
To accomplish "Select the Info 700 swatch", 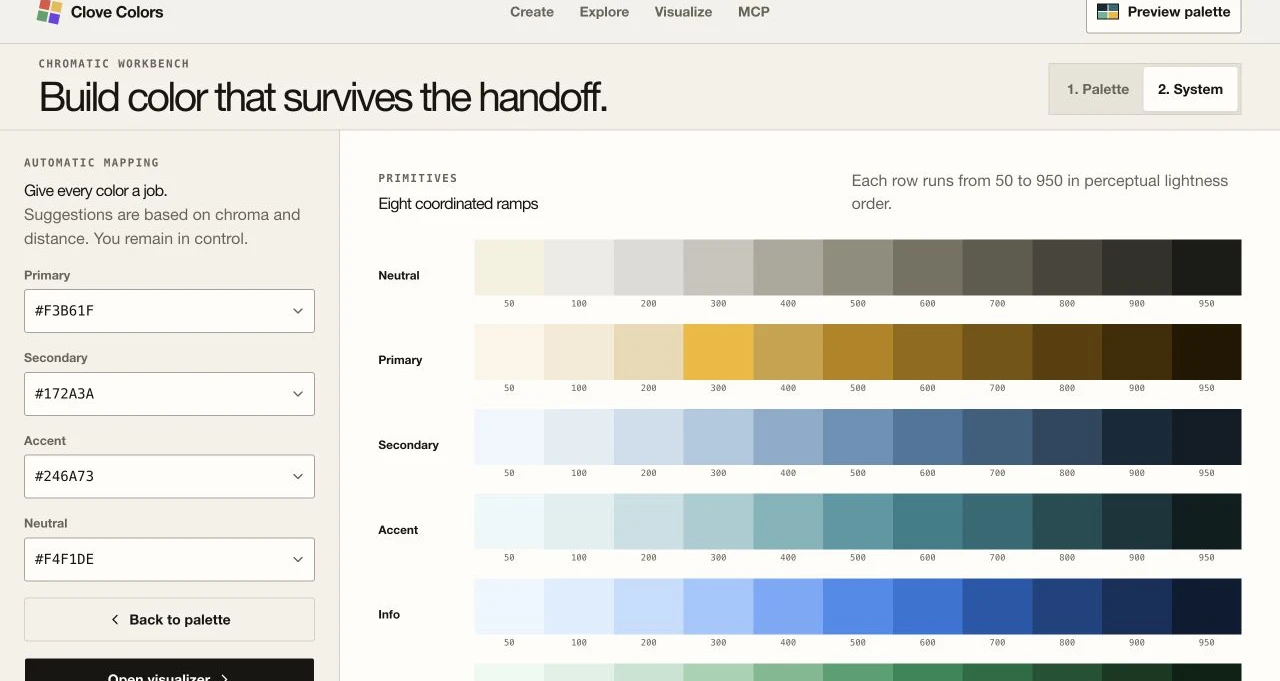I will 997,607.
